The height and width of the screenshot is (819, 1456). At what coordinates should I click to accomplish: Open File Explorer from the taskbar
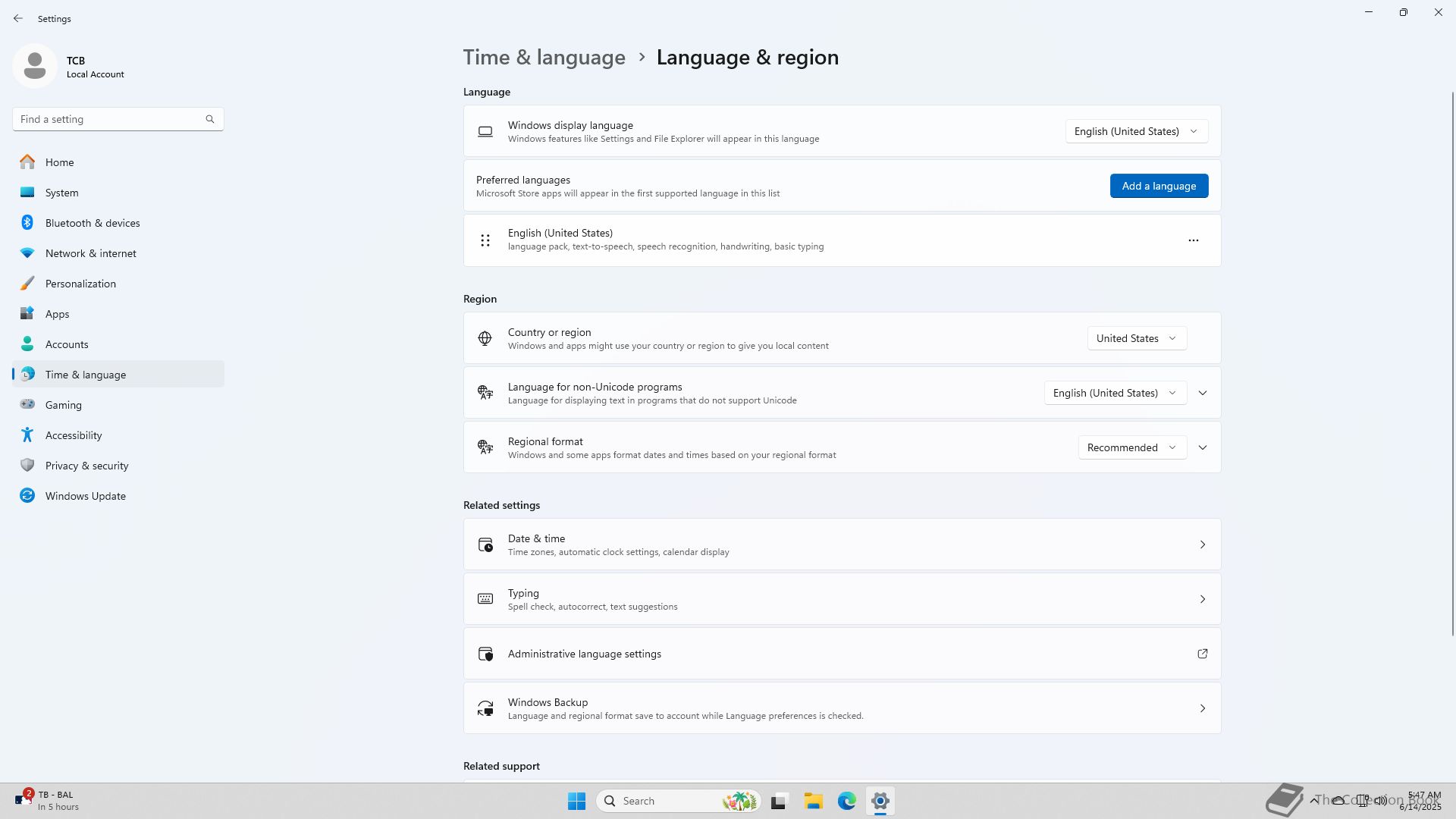click(x=813, y=801)
